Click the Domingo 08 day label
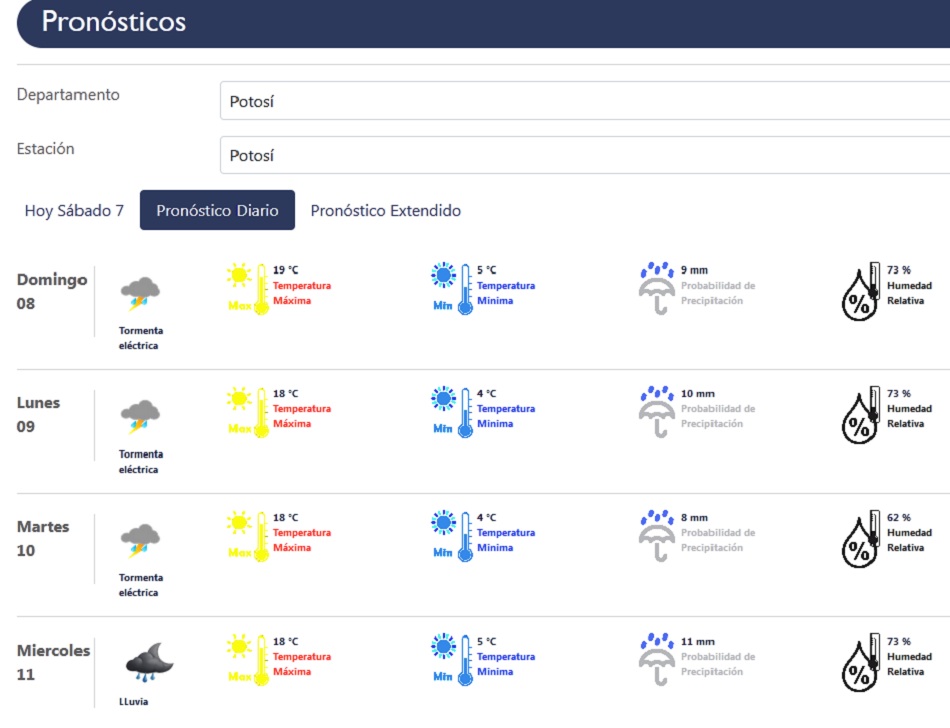Viewport: 950px width, 728px height. (x=52, y=291)
